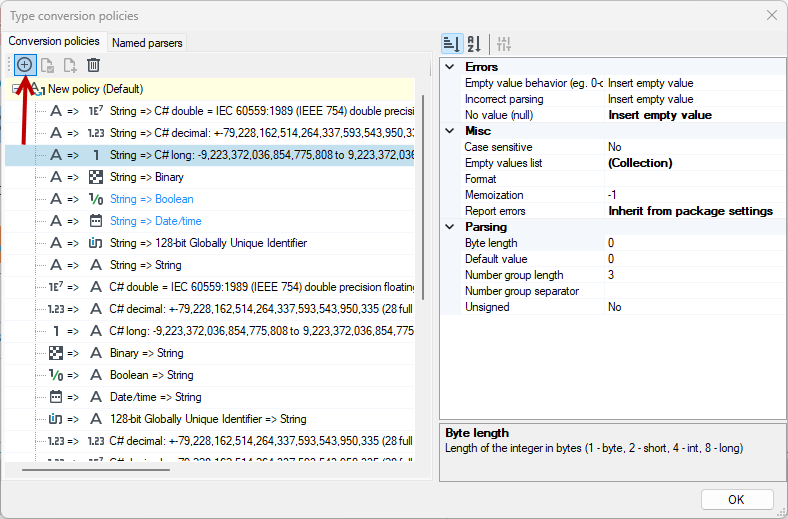The image size is (788, 519).
Task: Click the GUID icon of 128-bit Identifier => String
Action: (x=55, y=419)
